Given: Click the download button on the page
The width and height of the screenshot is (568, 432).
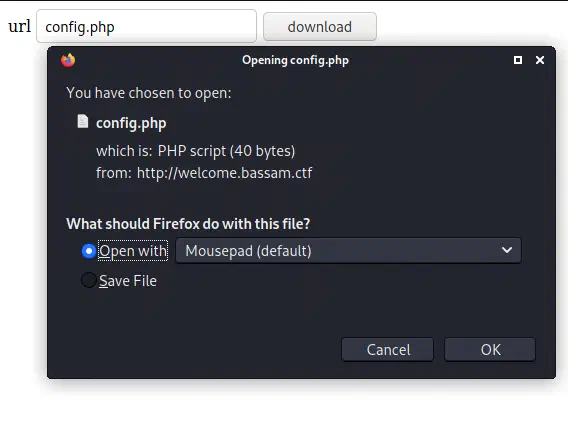Looking at the screenshot, I should [320, 26].
